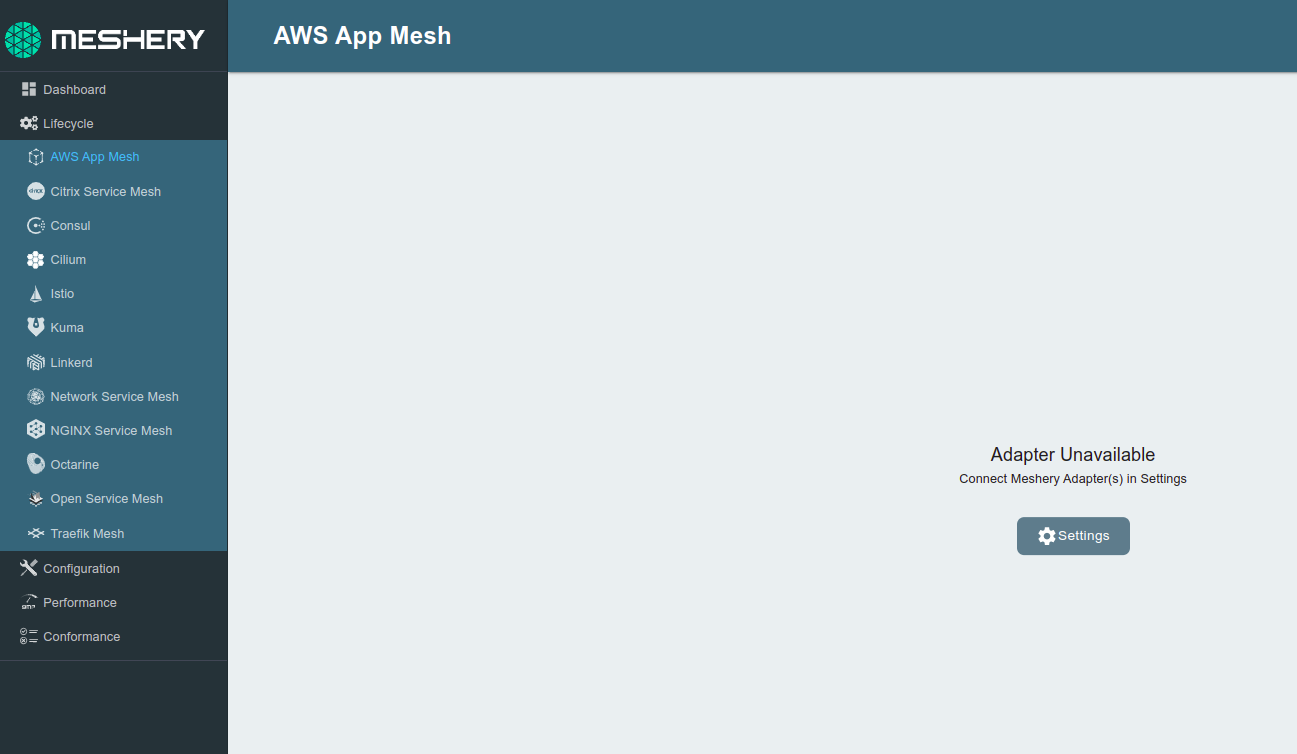
Task: Open the Network Service Mesh adapter
Action: point(35,396)
